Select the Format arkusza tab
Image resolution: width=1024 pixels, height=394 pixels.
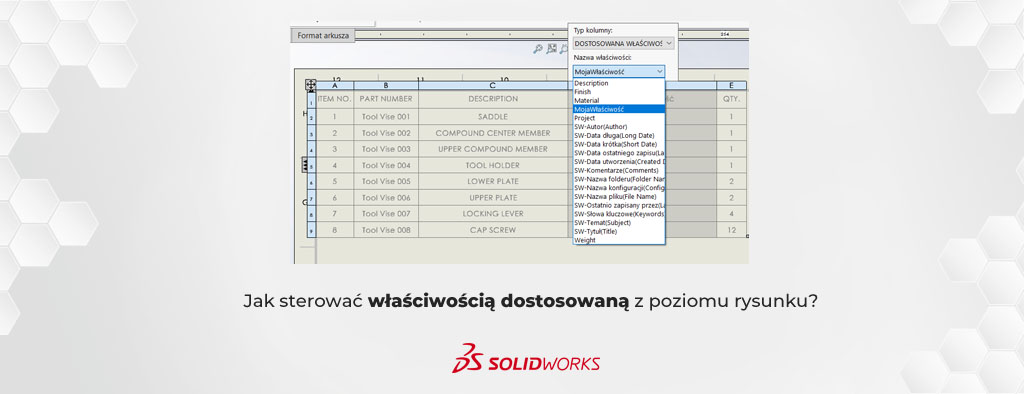coord(323,35)
